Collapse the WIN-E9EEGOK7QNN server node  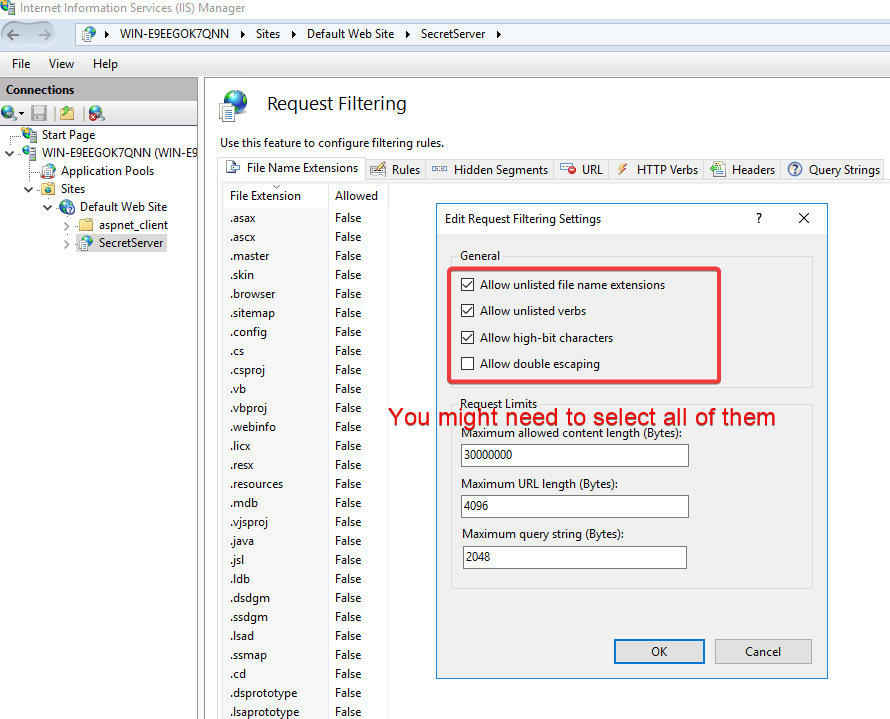[9, 153]
